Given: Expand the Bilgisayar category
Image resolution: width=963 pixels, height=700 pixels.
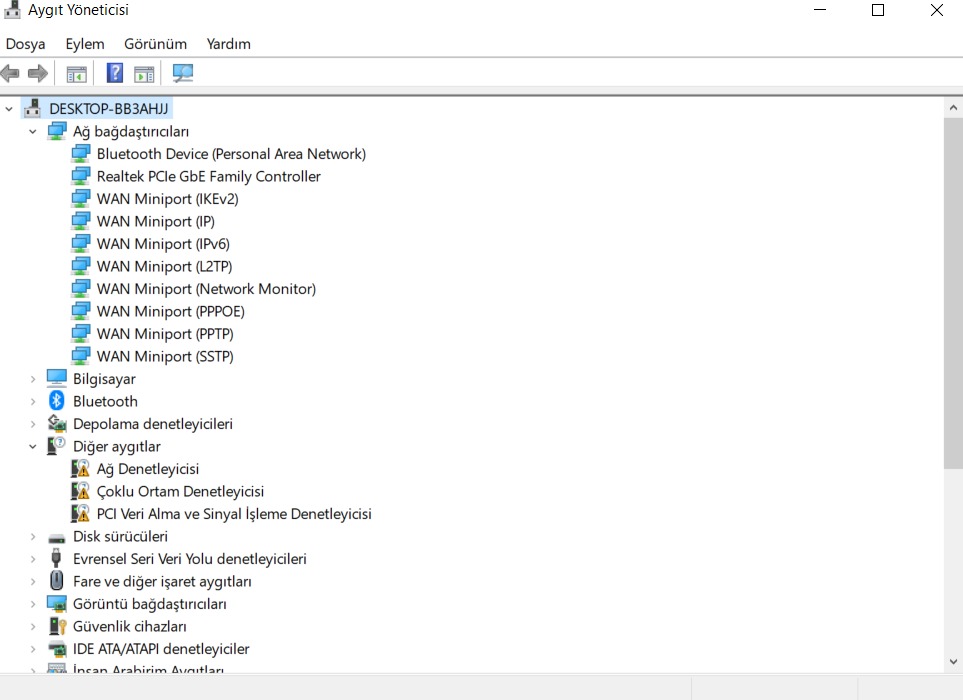Looking at the screenshot, I should tap(33, 379).
